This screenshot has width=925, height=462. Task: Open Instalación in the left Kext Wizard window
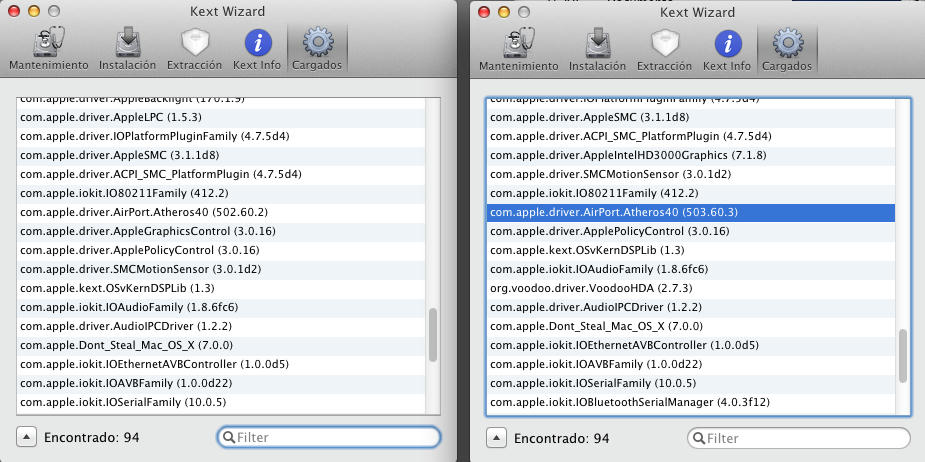tap(127, 50)
